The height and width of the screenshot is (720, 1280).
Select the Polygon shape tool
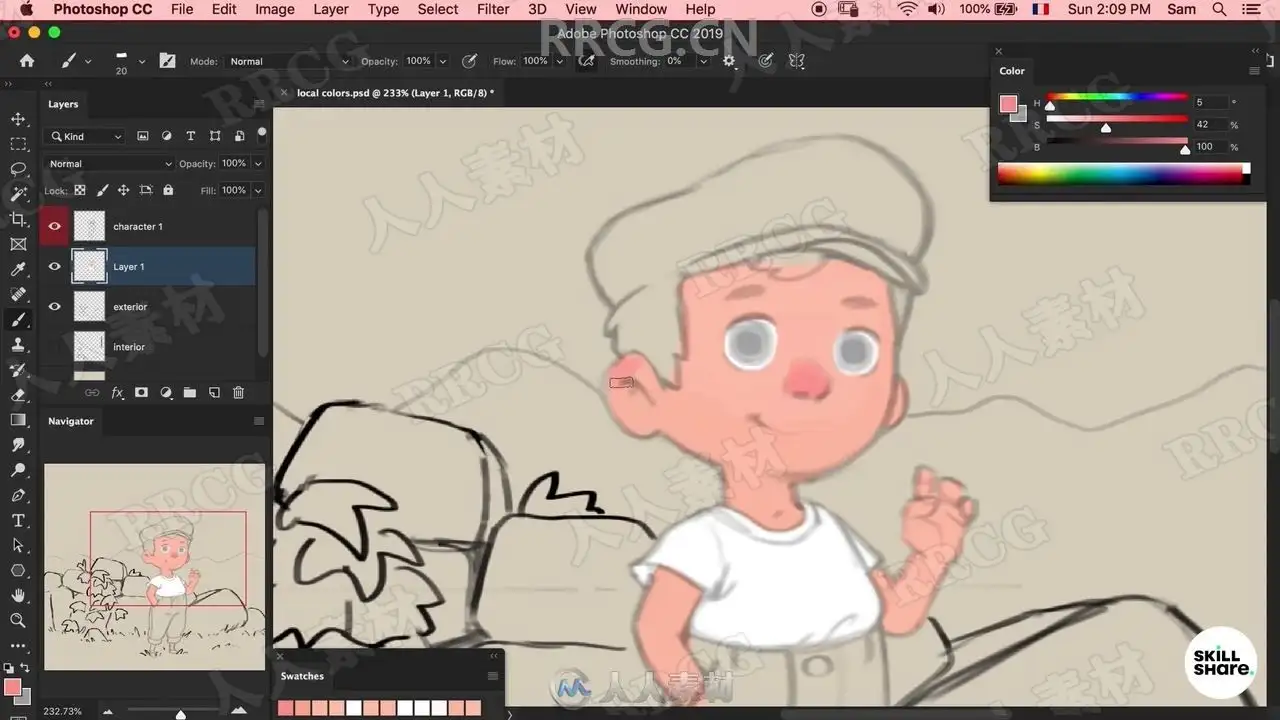click(x=18, y=570)
